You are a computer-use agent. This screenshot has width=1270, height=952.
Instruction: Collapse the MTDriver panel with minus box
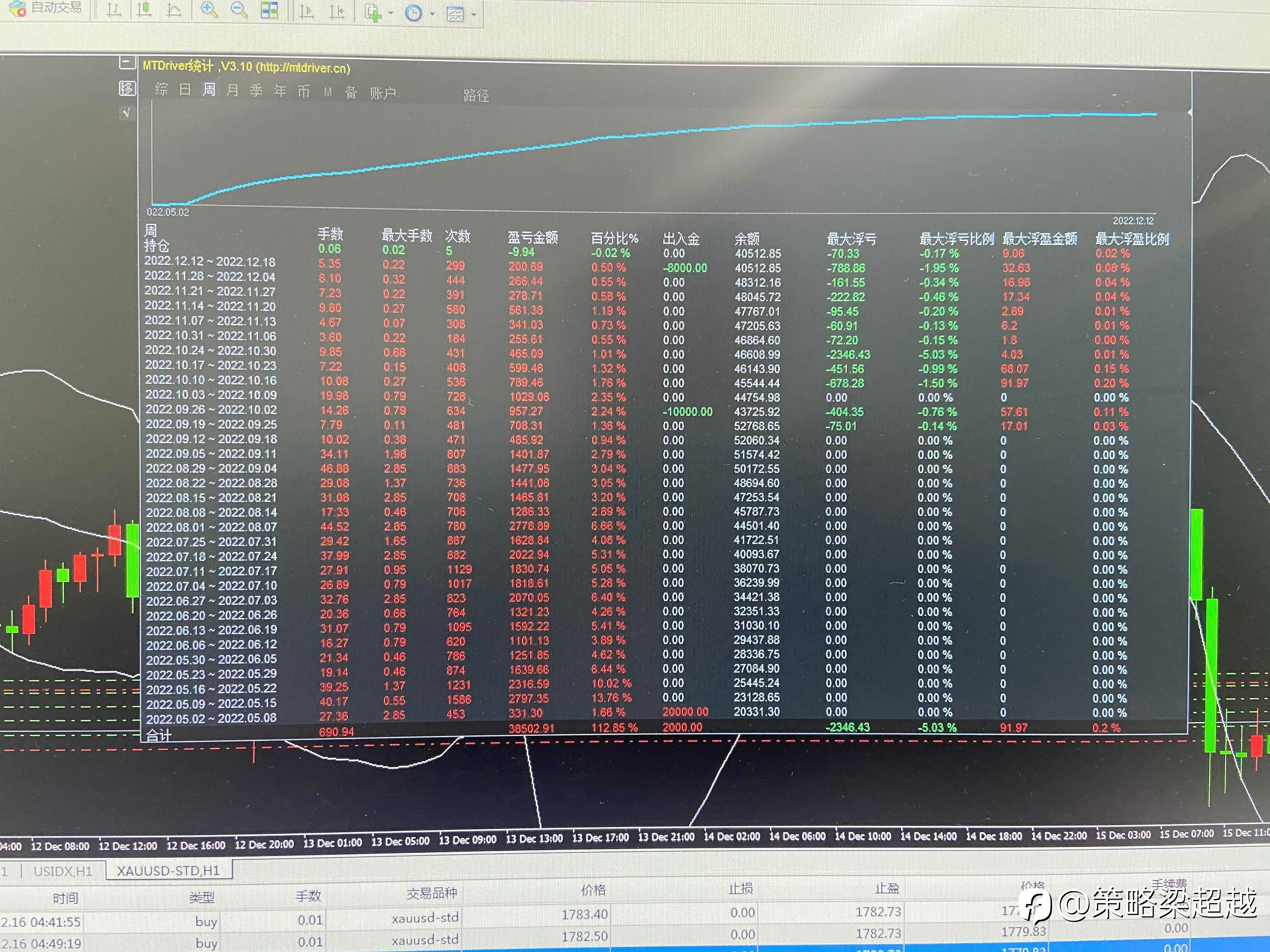(128, 62)
